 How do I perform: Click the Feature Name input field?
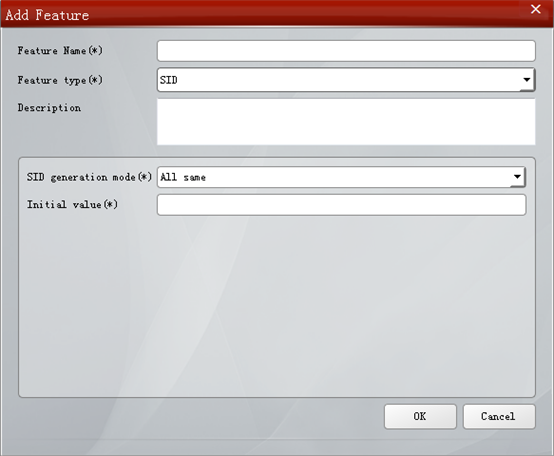(346, 51)
